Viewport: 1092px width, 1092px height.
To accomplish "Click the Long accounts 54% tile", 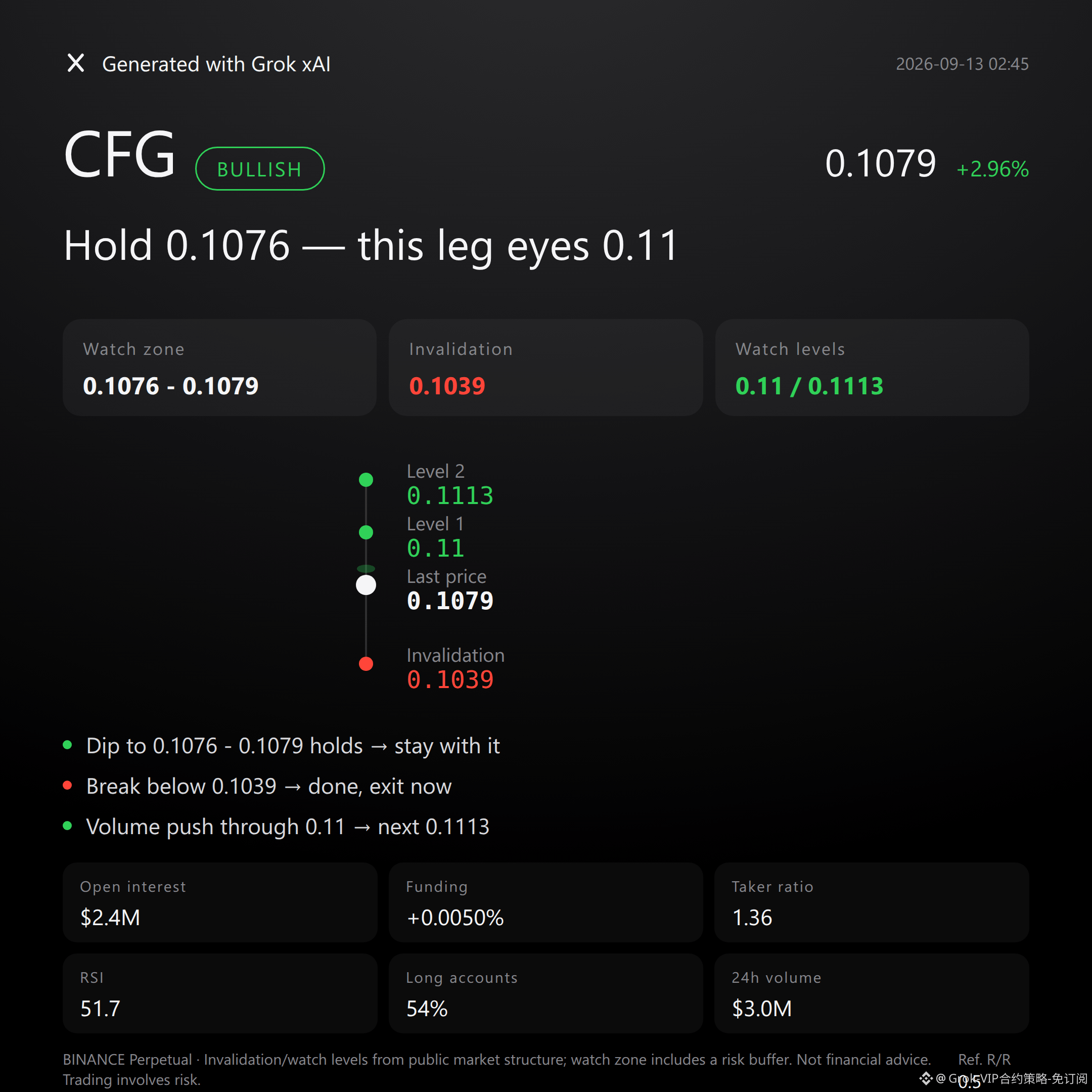I will point(546,993).
